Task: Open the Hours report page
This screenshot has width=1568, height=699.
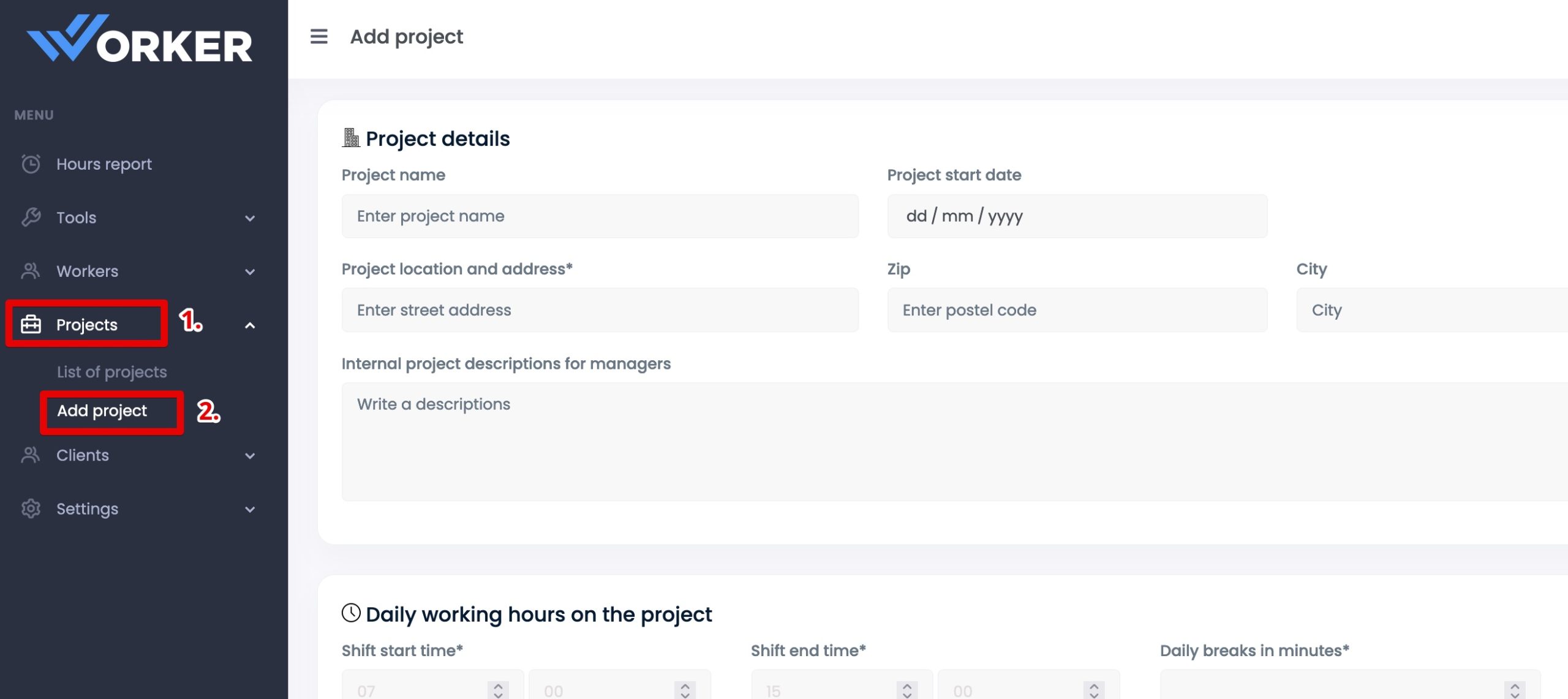Action: pos(104,164)
